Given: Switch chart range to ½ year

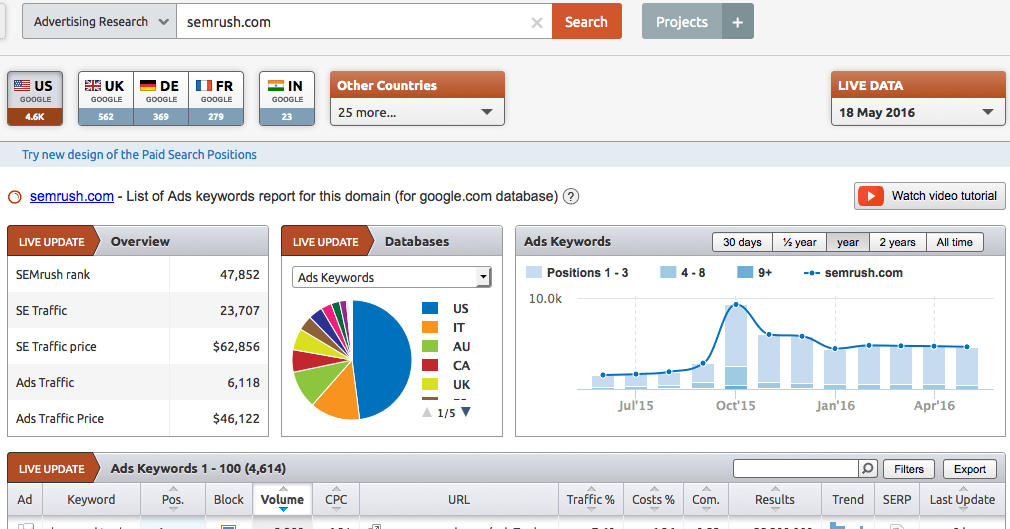Looking at the screenshot, I should (x=799, y=242).
